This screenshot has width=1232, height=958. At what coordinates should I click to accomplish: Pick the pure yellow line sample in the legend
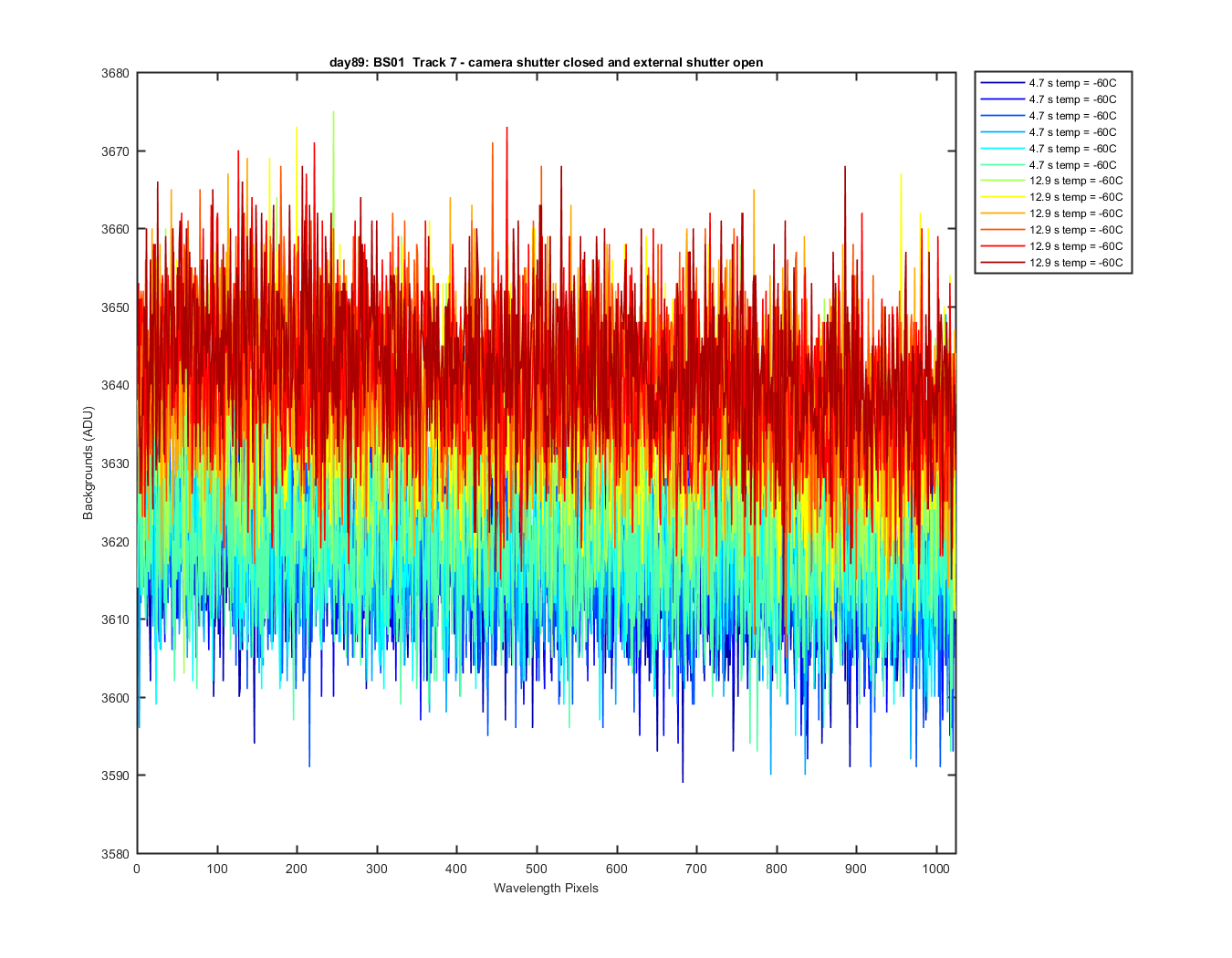[1002, 197]
